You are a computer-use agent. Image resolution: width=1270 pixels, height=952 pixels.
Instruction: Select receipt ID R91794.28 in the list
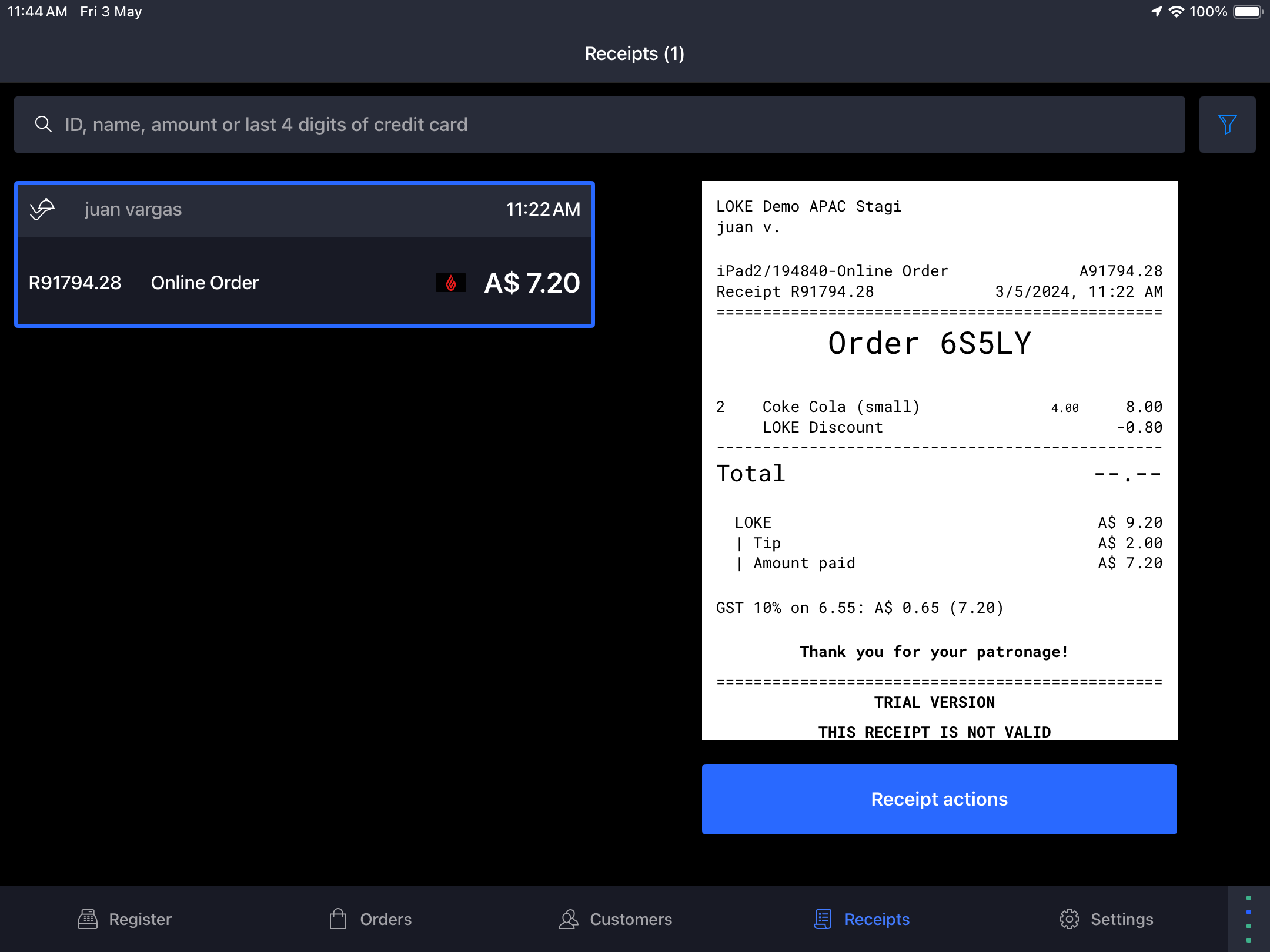pos(75,283)
